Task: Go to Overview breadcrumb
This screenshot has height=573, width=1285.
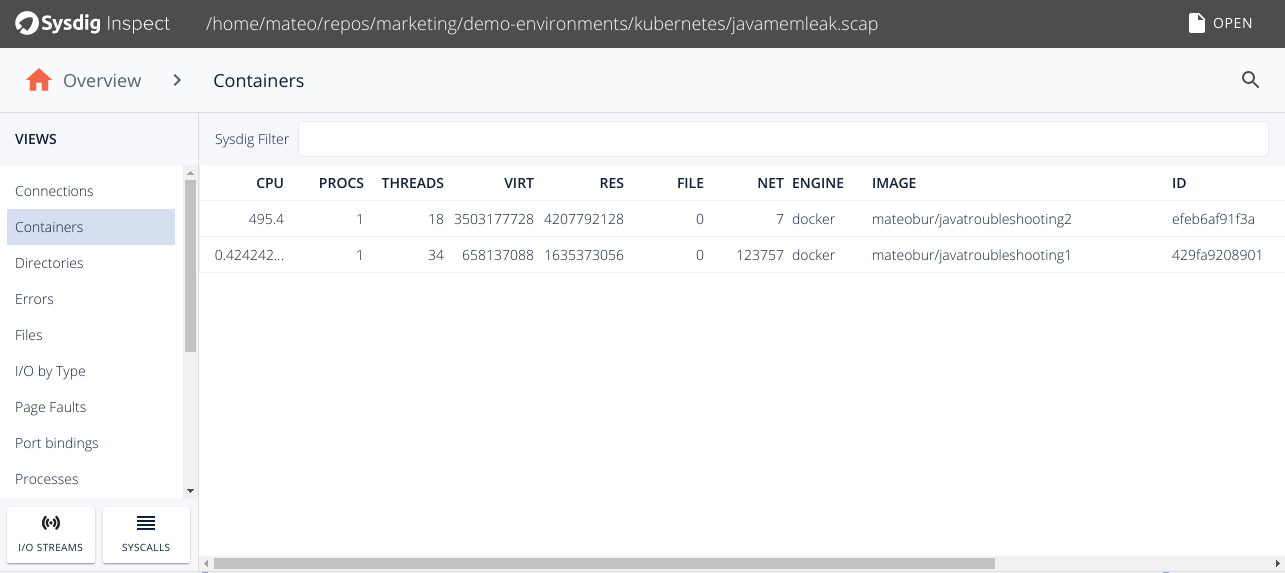Action: 102,80
